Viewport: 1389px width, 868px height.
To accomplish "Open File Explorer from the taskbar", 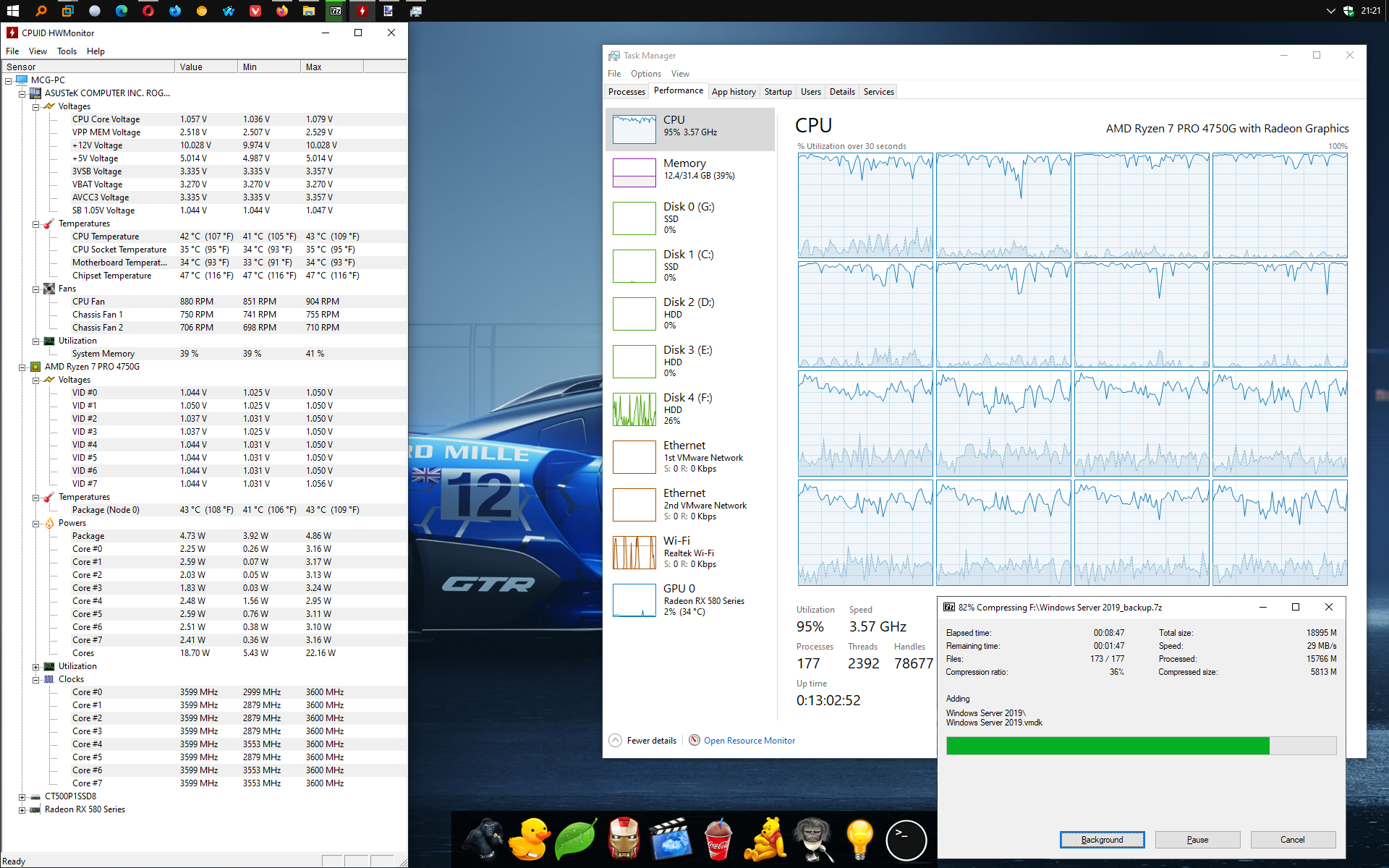I will (309, 11).
